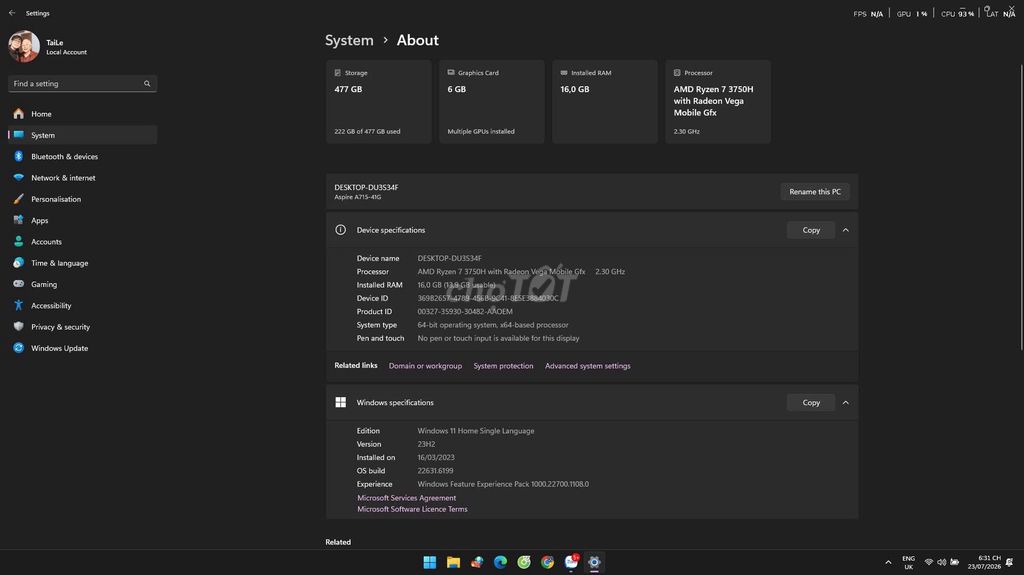Viewport: 1024px width, 575px height.
Task: Show hidden system tray icons
Action: click(x=888, y=563)
